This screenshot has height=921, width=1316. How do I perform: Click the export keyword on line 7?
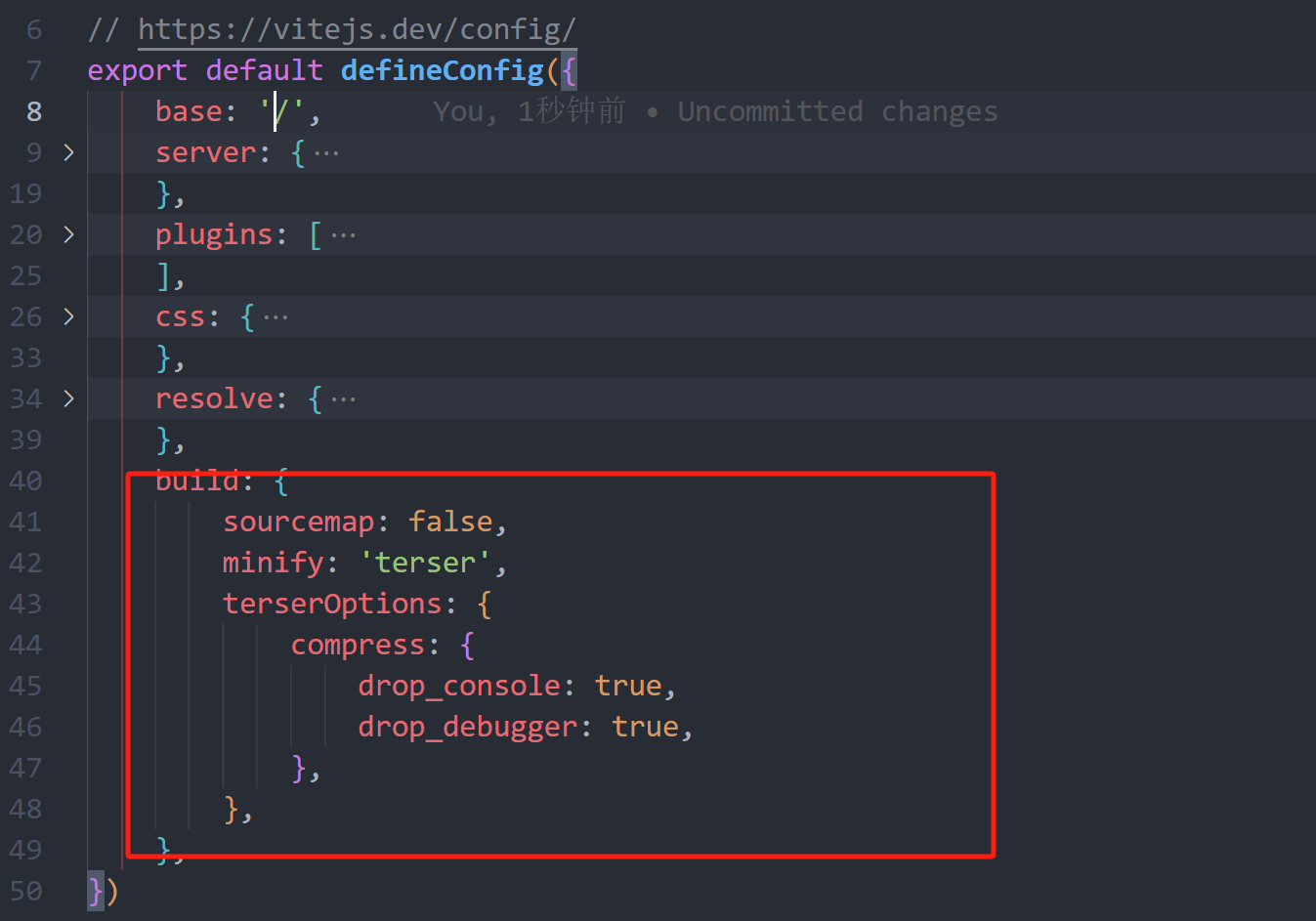point(136,69)
